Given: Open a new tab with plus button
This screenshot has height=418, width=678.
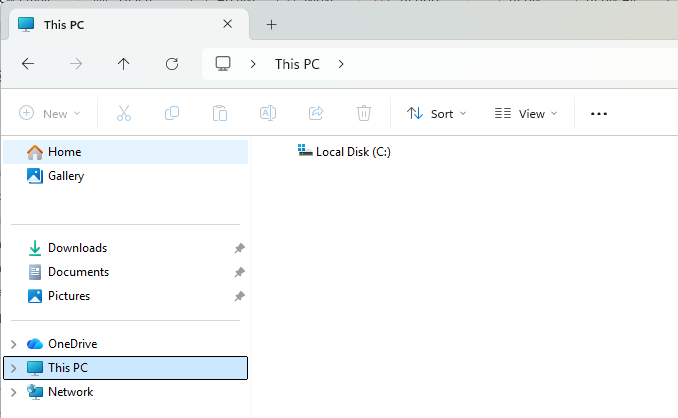Looking at the screenshot, I should pos(271,24).
